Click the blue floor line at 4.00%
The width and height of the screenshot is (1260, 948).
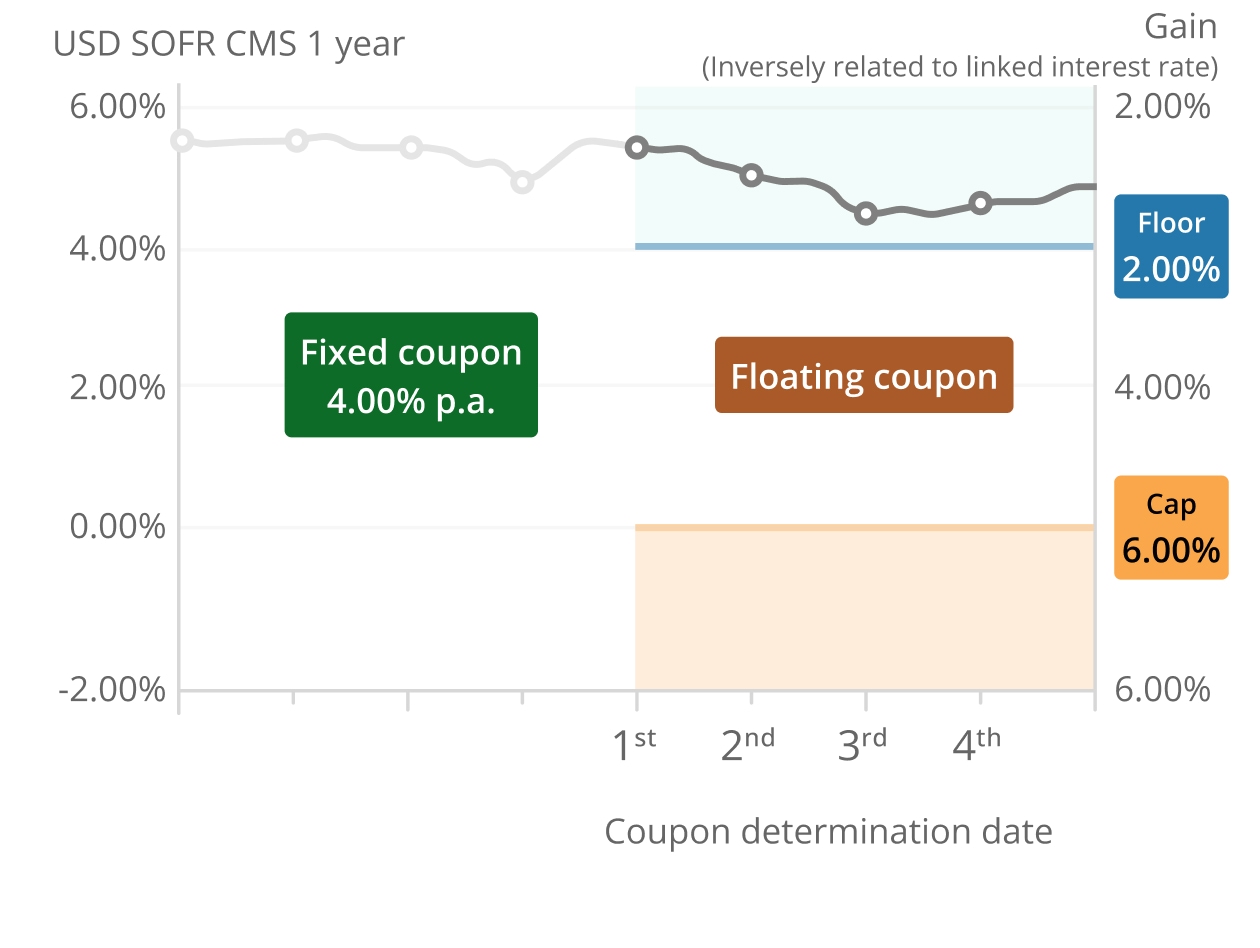pyautogui.click(x=865, y=246)
